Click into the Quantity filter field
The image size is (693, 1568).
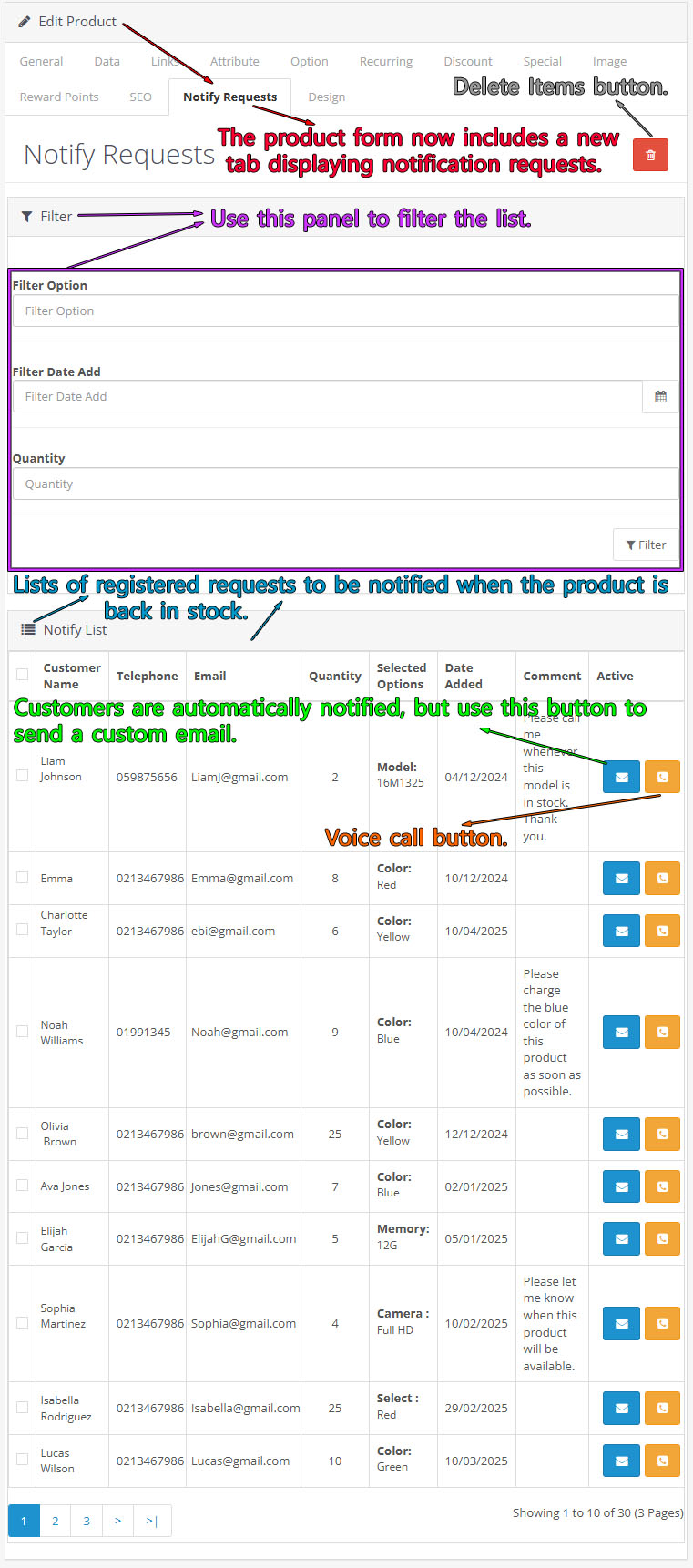tap(345, 484)
